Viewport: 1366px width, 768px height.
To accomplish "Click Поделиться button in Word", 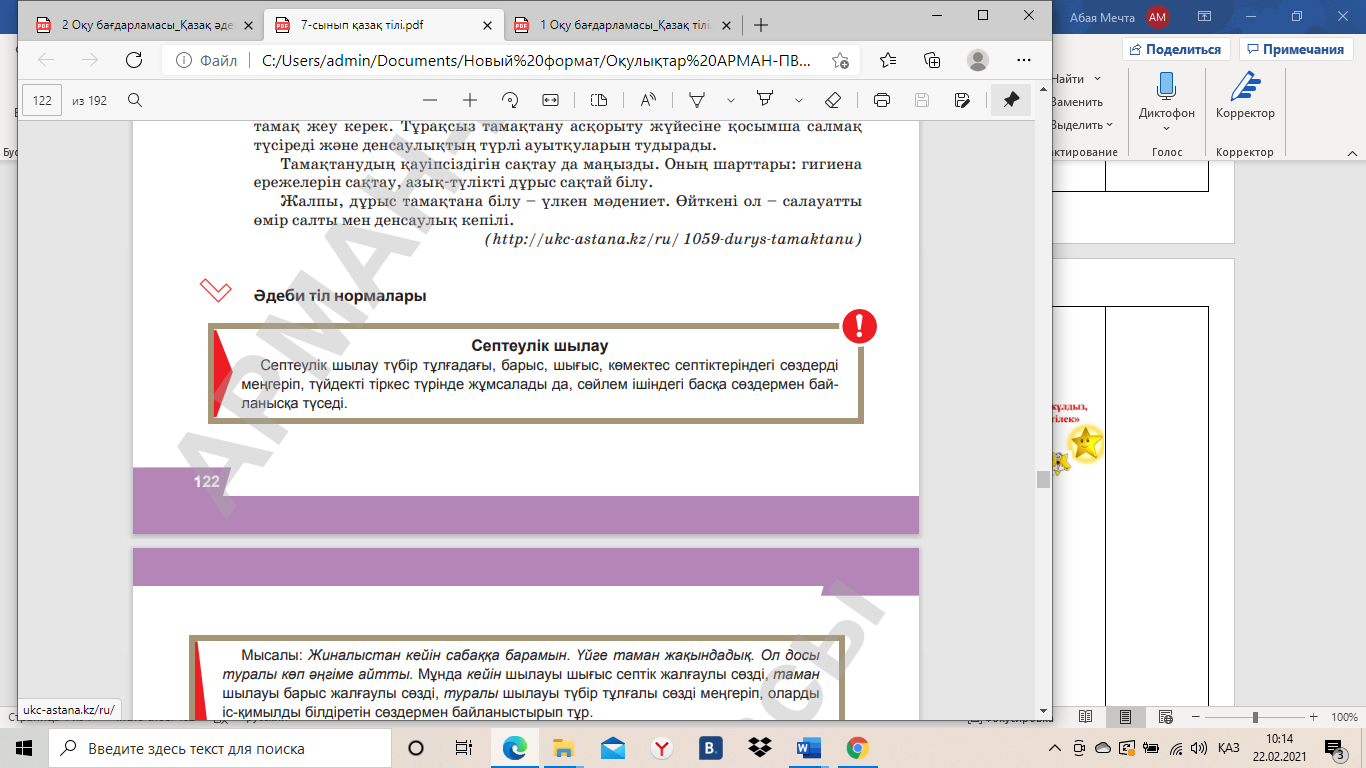I will tap(1175, 49).
